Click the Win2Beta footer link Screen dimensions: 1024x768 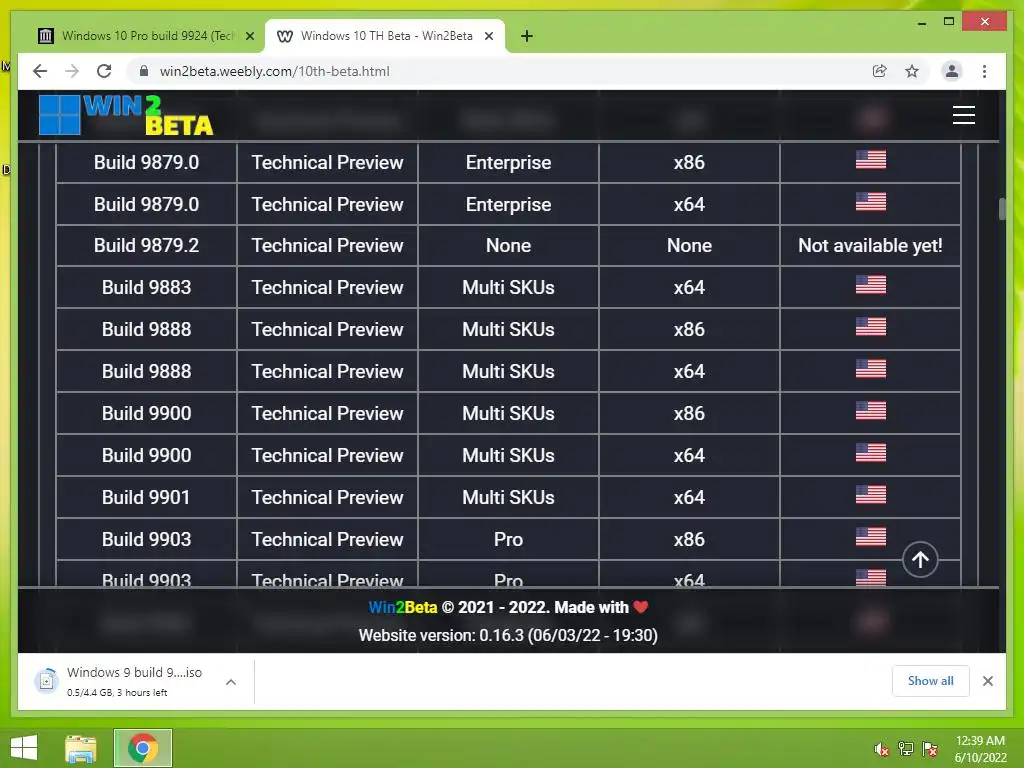[402, 607]
